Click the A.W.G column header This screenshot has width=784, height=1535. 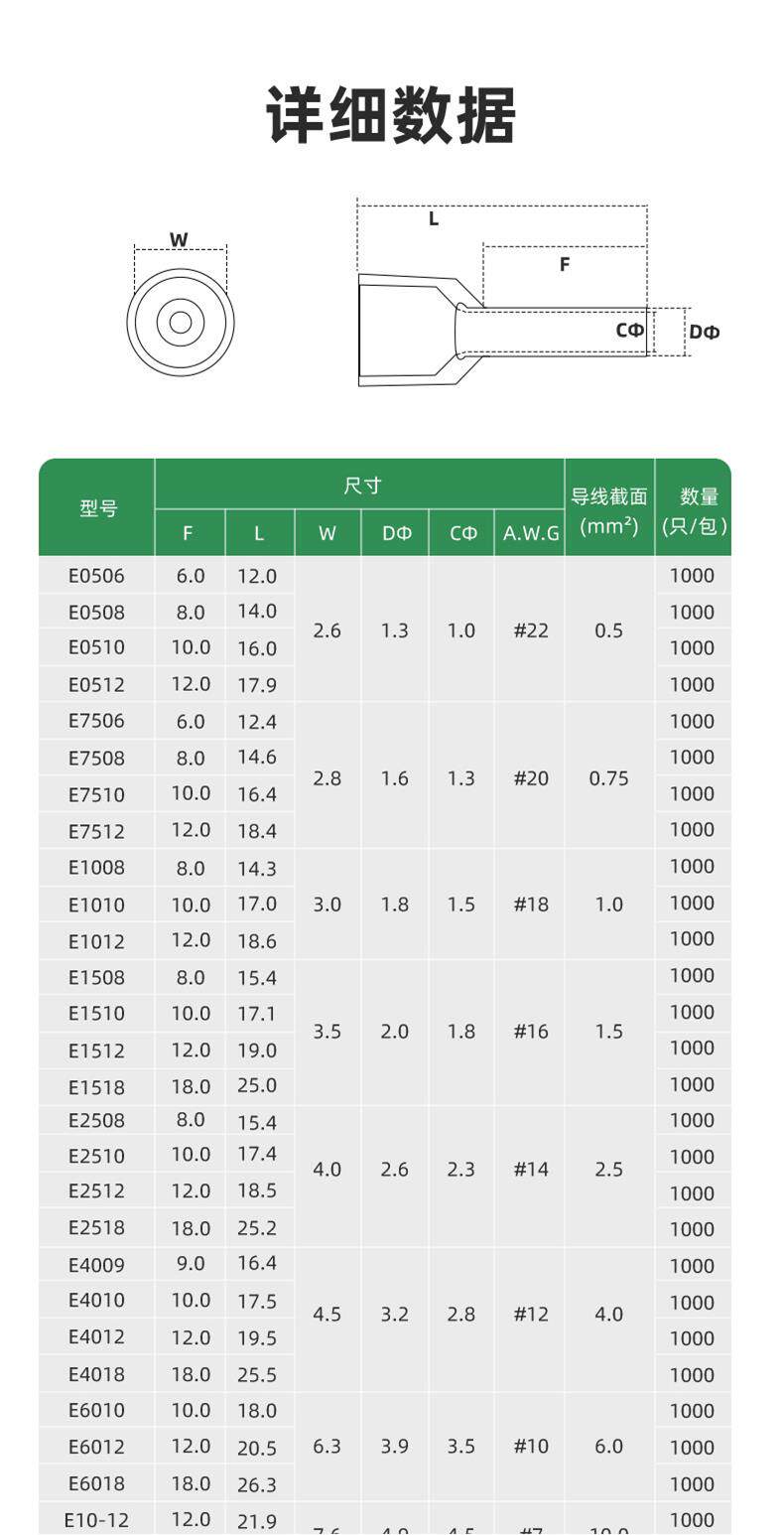[531, 533]
